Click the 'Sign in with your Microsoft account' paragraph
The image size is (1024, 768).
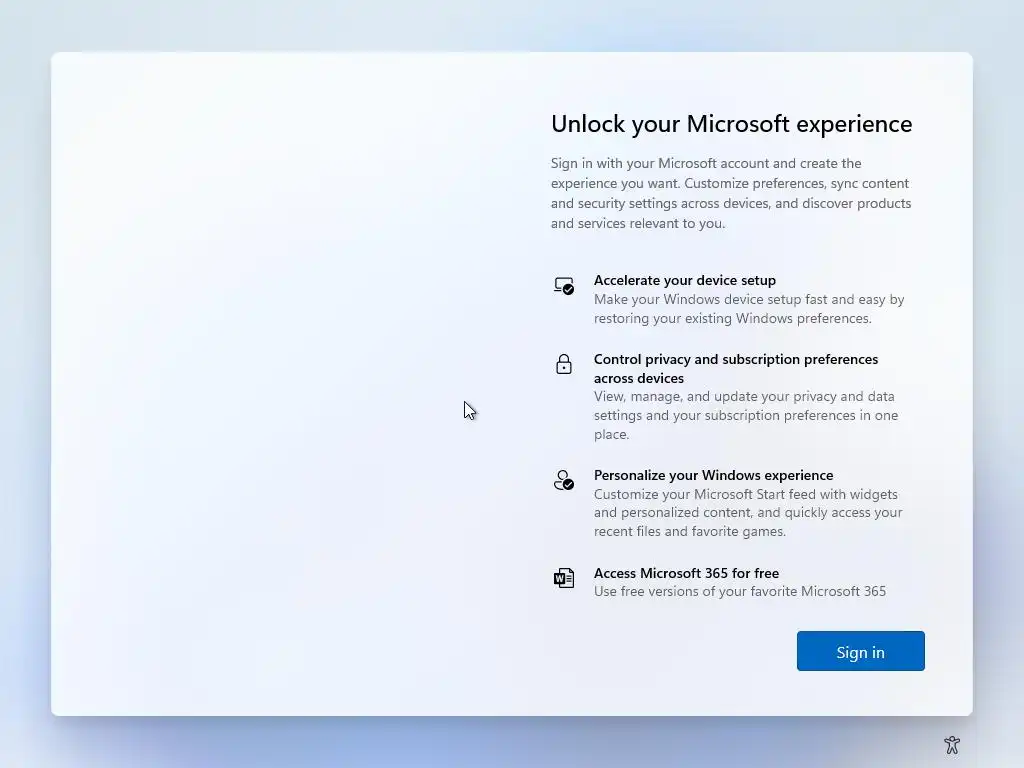click(x=731, y=193)
